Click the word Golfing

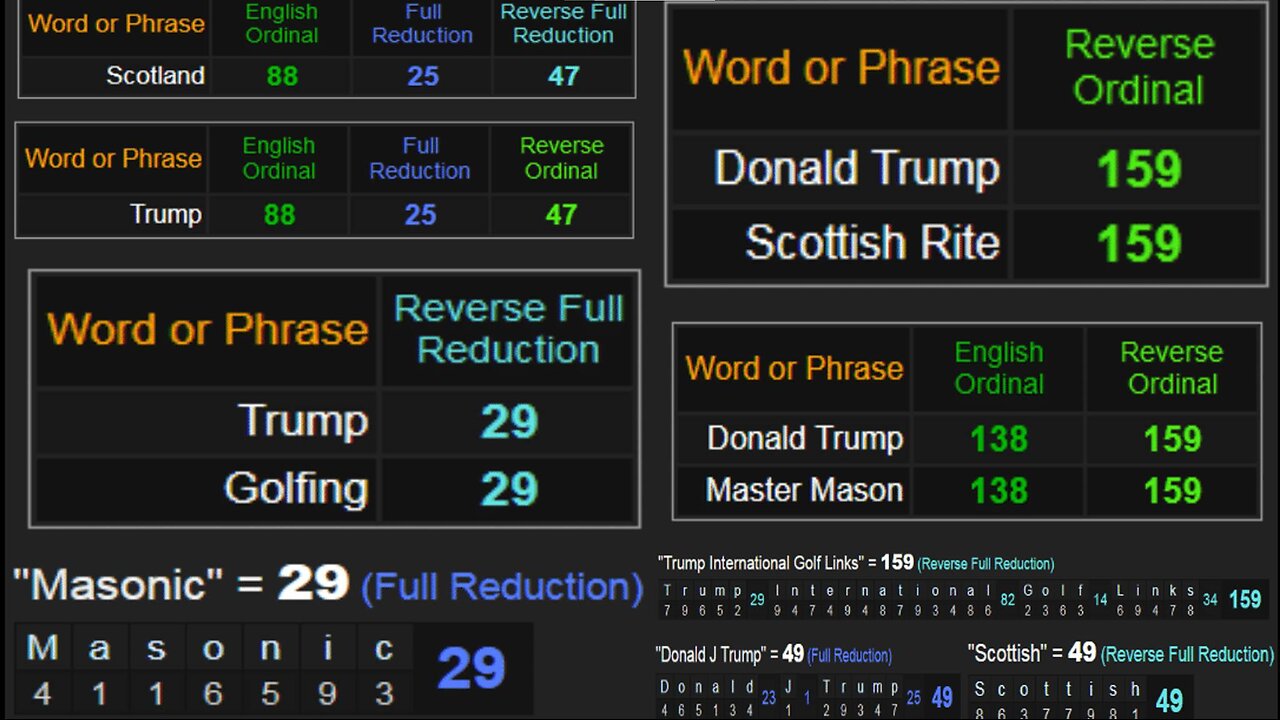[296, 488]
